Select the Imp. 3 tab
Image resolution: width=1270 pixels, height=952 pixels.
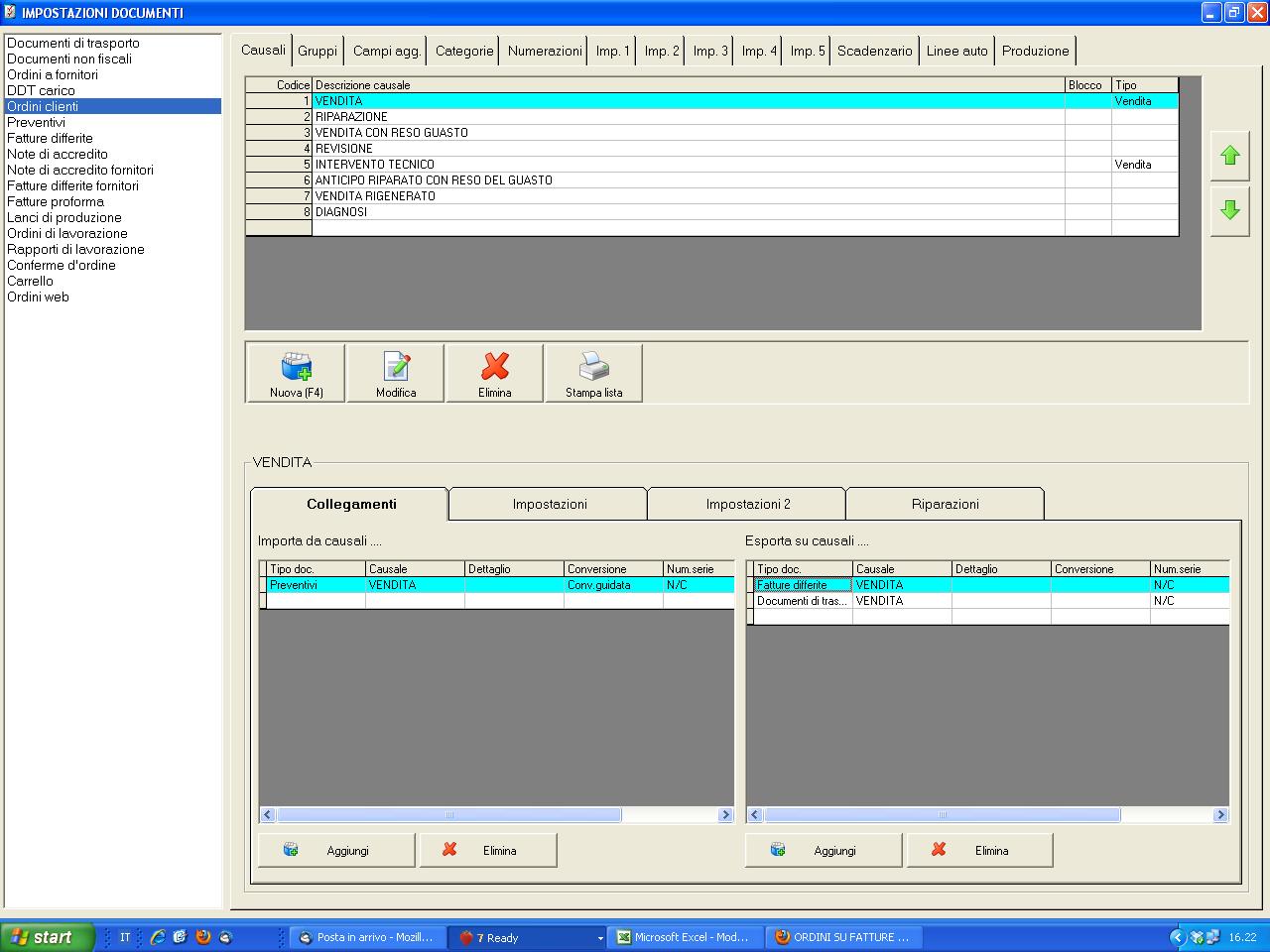710,51
